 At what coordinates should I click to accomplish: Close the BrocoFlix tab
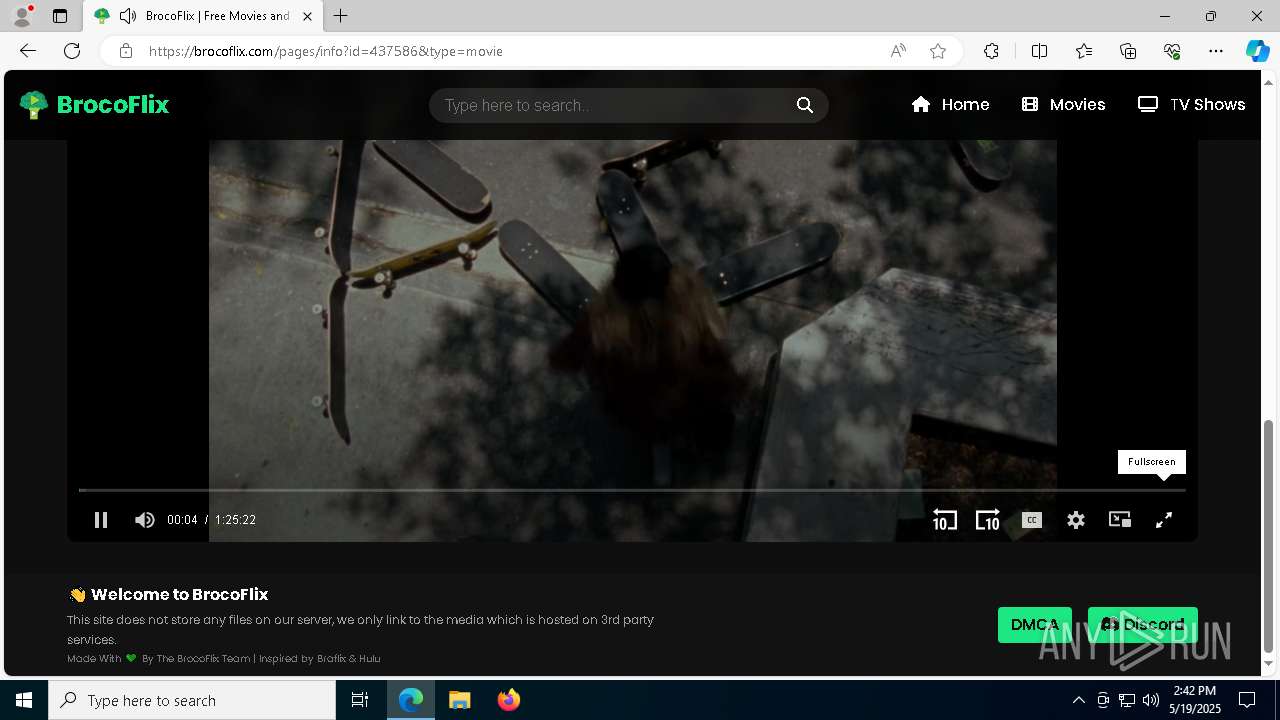[x=308, y=16]
